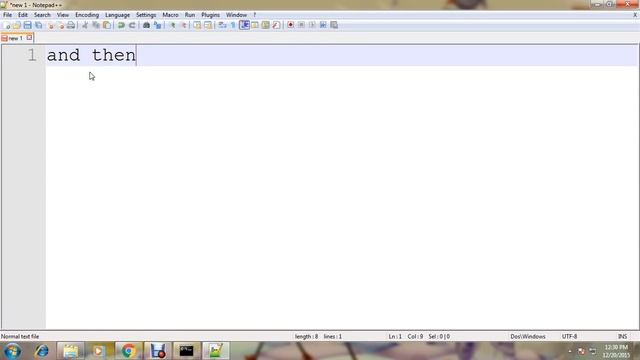The image size is (640, 360).
Task: Click Run a Macro Multiple Times icon
Action: pyautogui.click(x=323, y=25)
